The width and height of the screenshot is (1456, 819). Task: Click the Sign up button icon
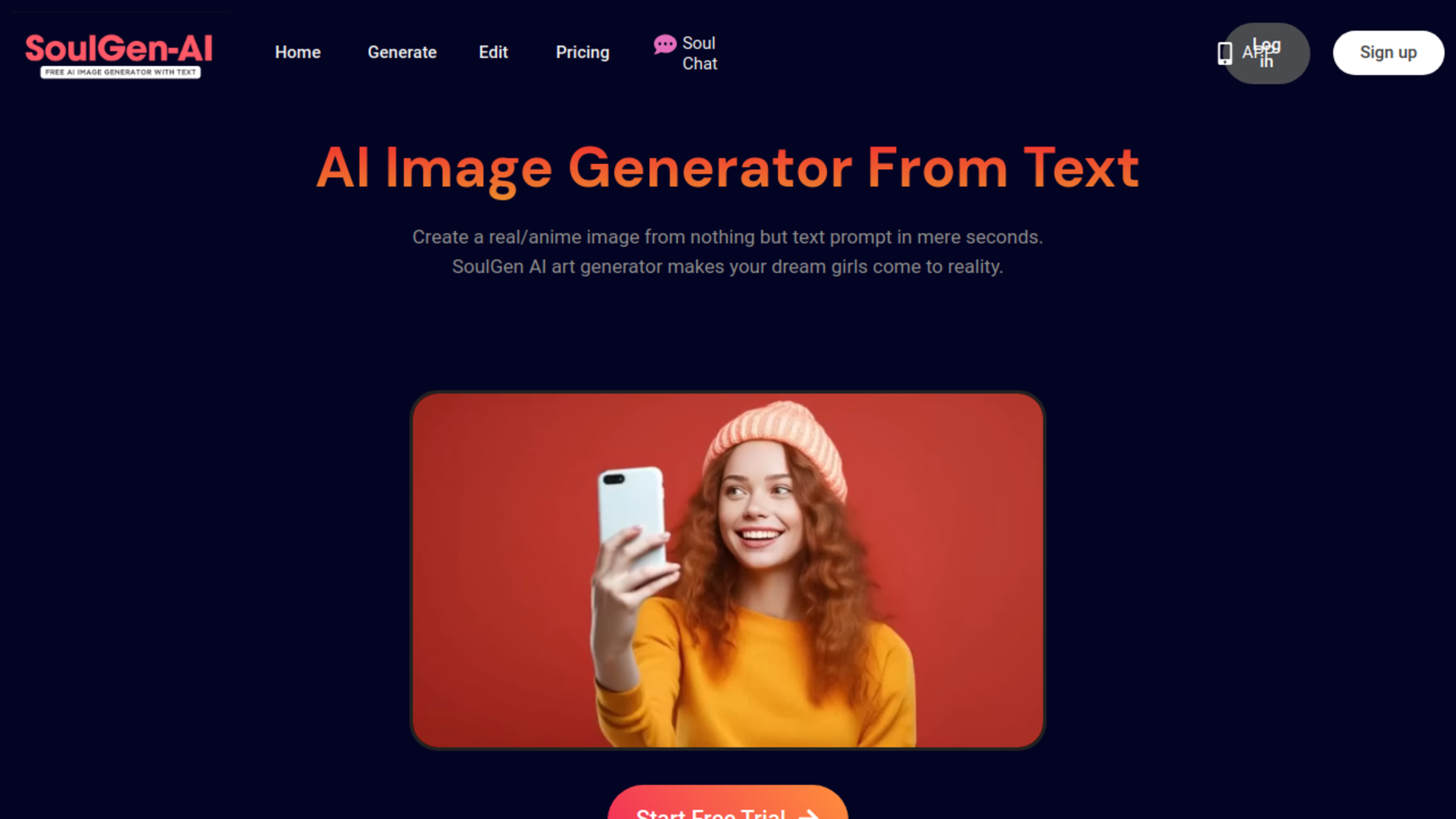click(1388, 52)
